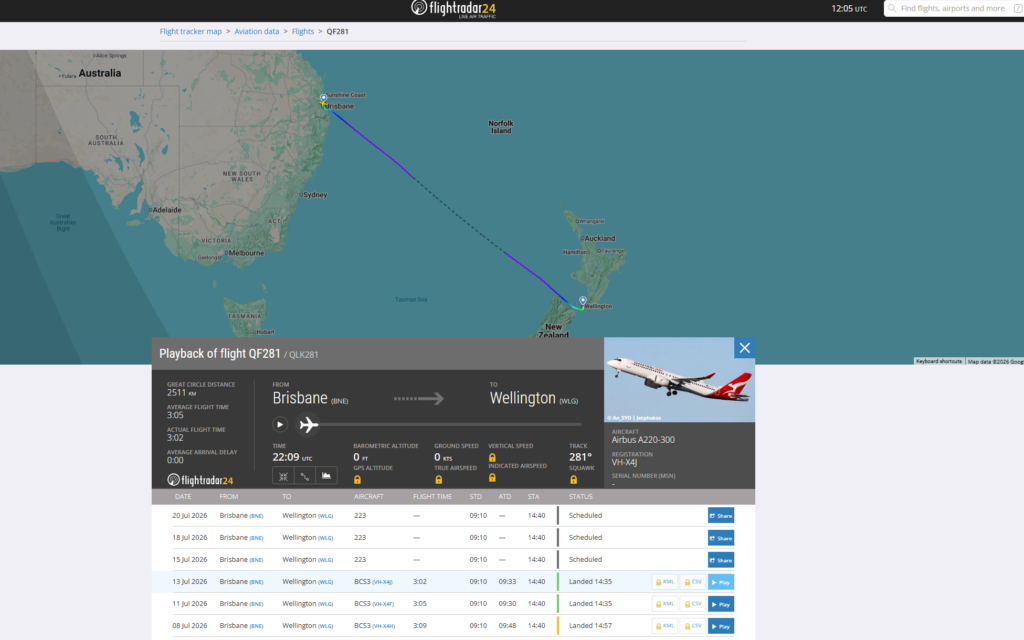Download CSV for 11 Jul 2026 flight

(x=693, y=604)
